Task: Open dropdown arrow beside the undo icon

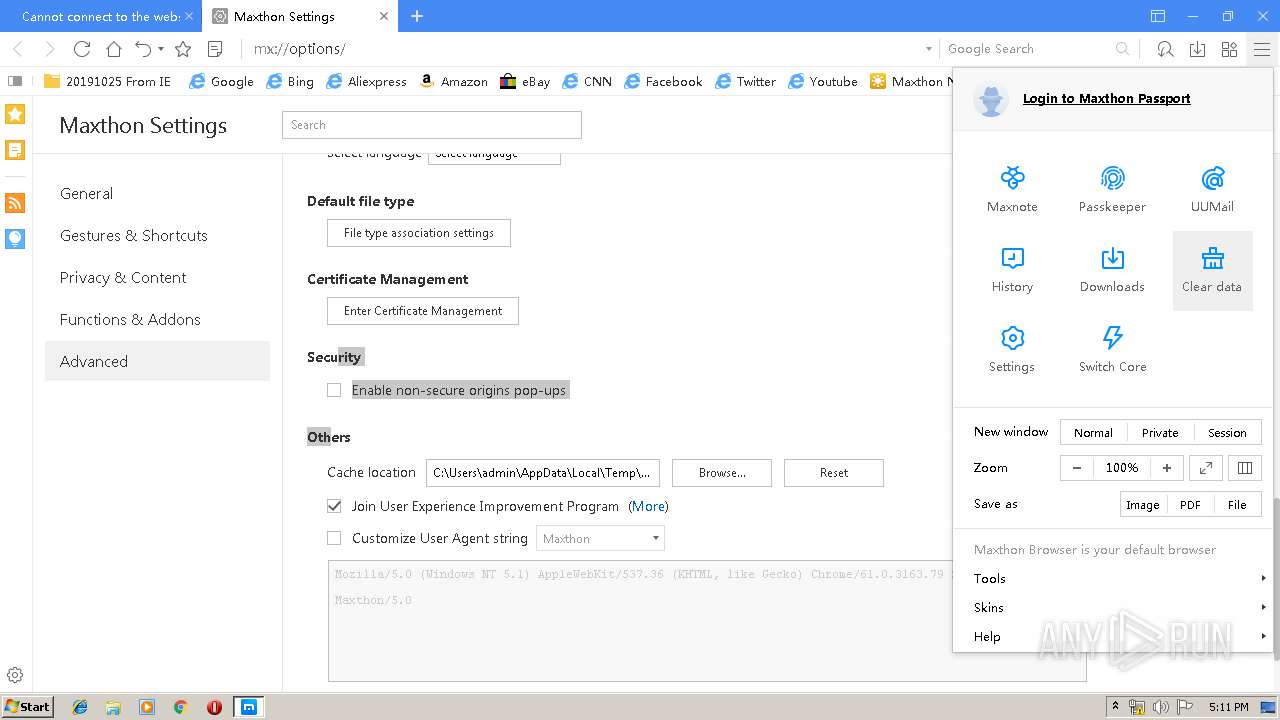Action: [160, 49]
